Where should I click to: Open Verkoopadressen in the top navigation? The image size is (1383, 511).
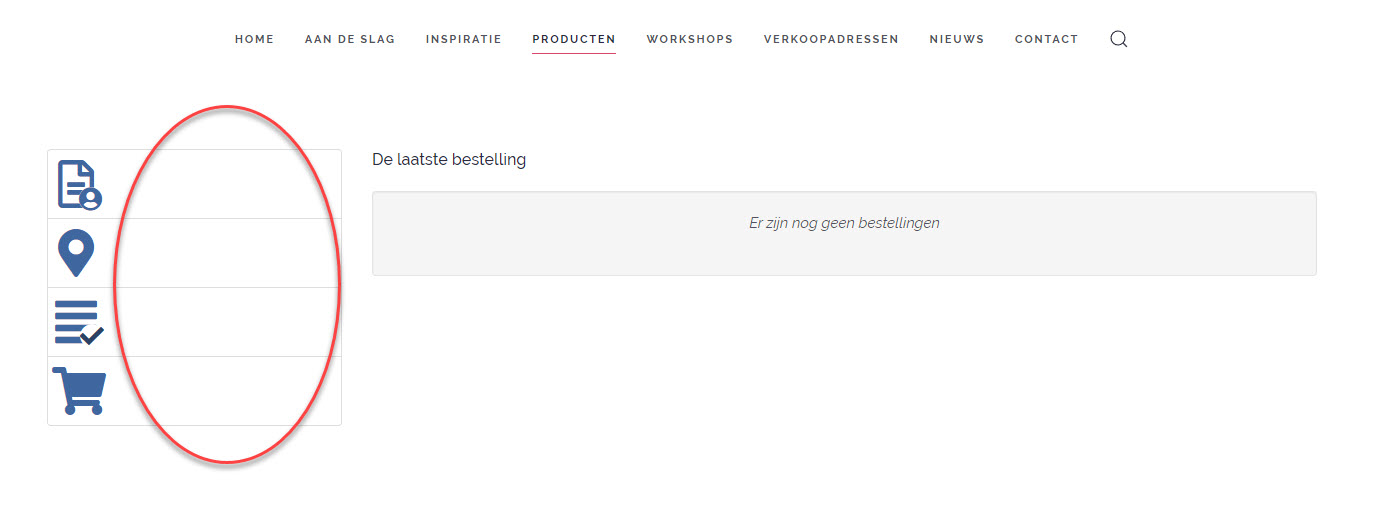click(x=831, y=39)
